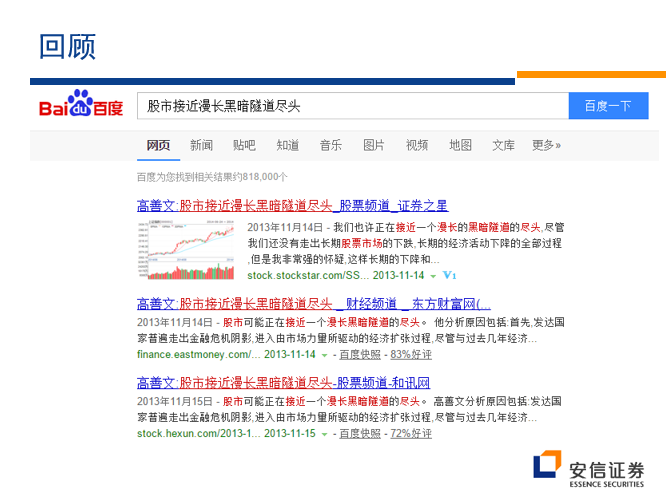Expand the dropdown arrow beside the hexun.com date
This screenshot has height=499, width=666.
coord(325,434)
